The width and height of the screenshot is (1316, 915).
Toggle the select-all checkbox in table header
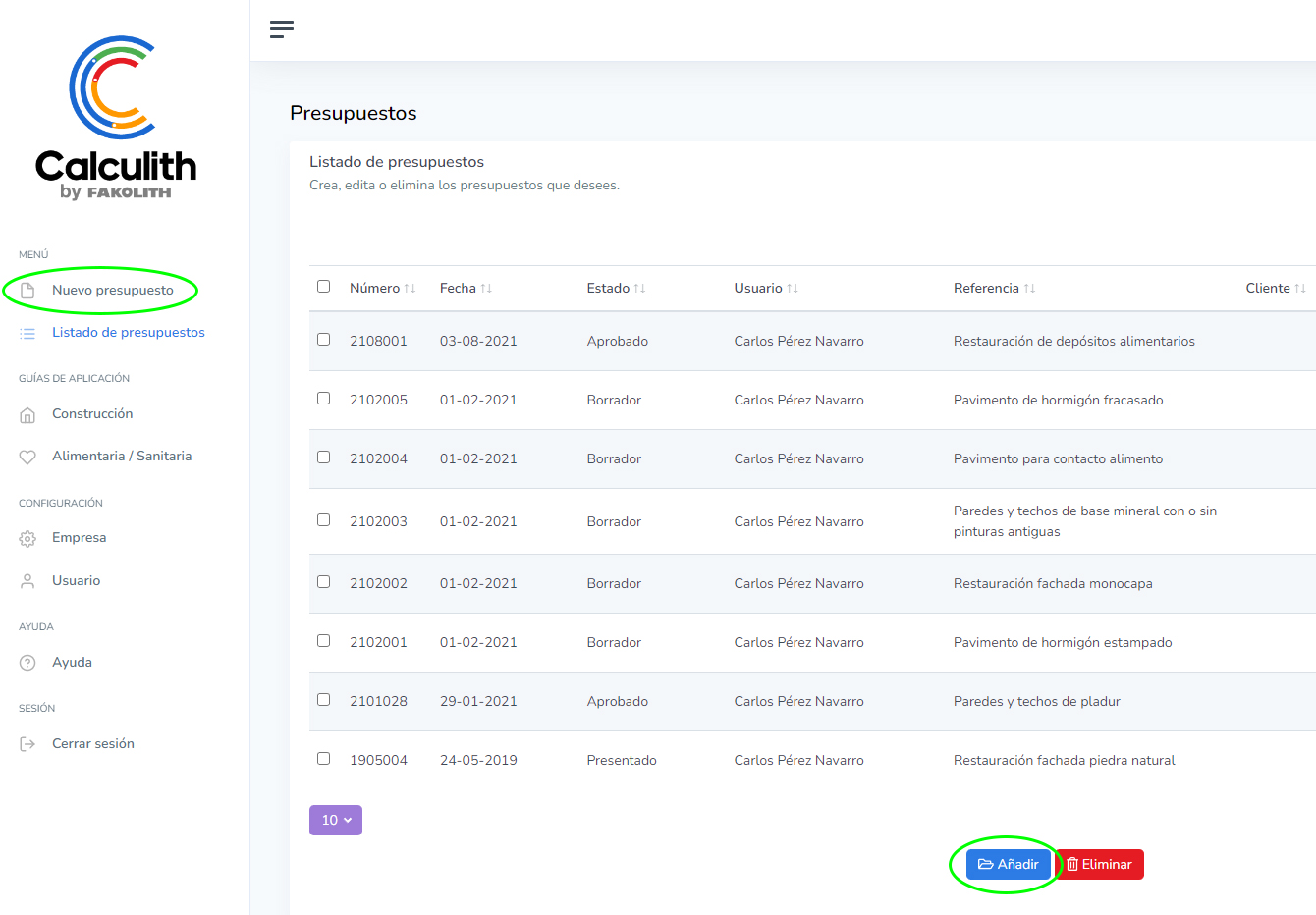(323, 287)
